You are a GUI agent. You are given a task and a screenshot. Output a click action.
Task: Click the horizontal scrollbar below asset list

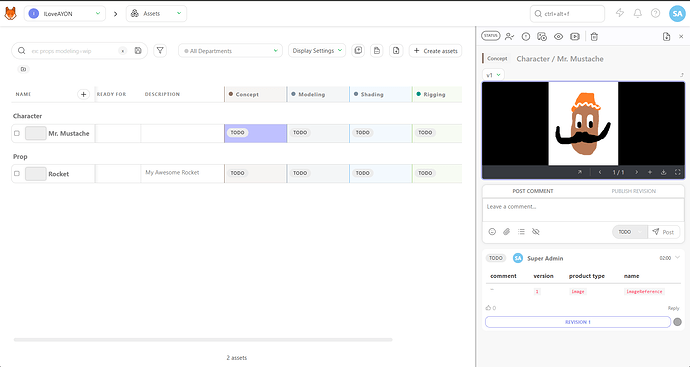click(203, 340)
